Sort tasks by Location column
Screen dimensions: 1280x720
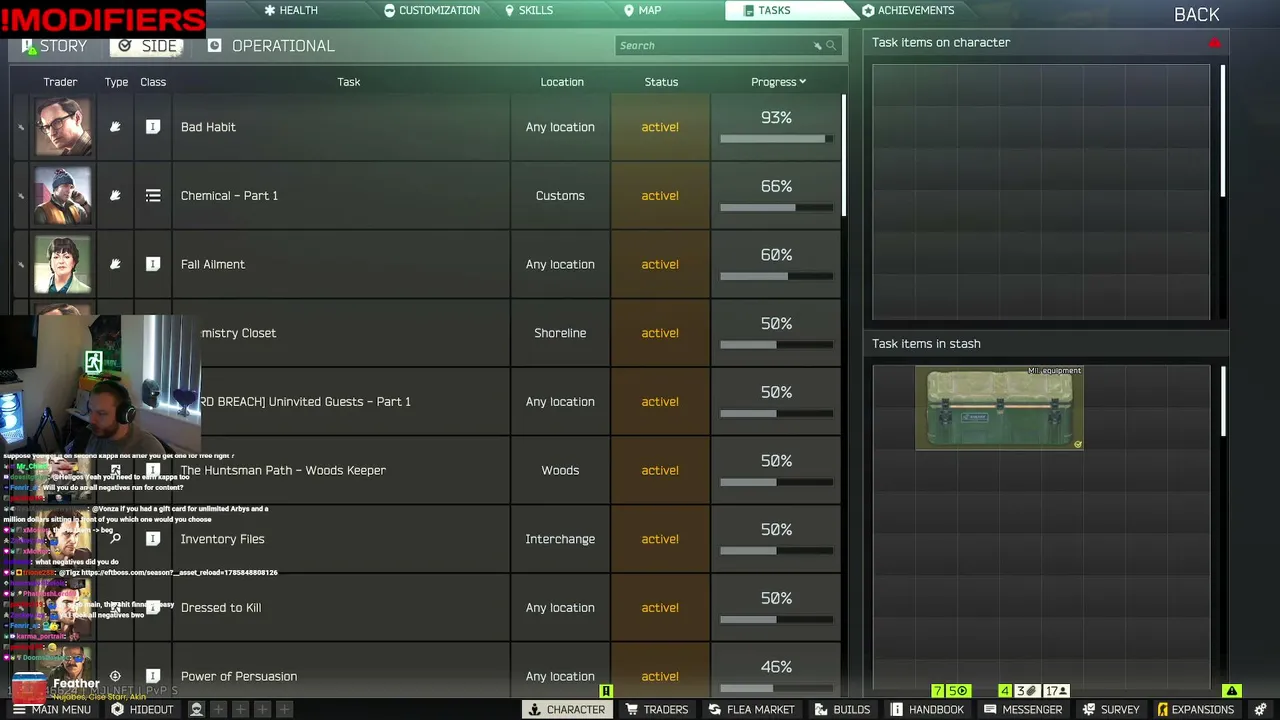point(562,82)
